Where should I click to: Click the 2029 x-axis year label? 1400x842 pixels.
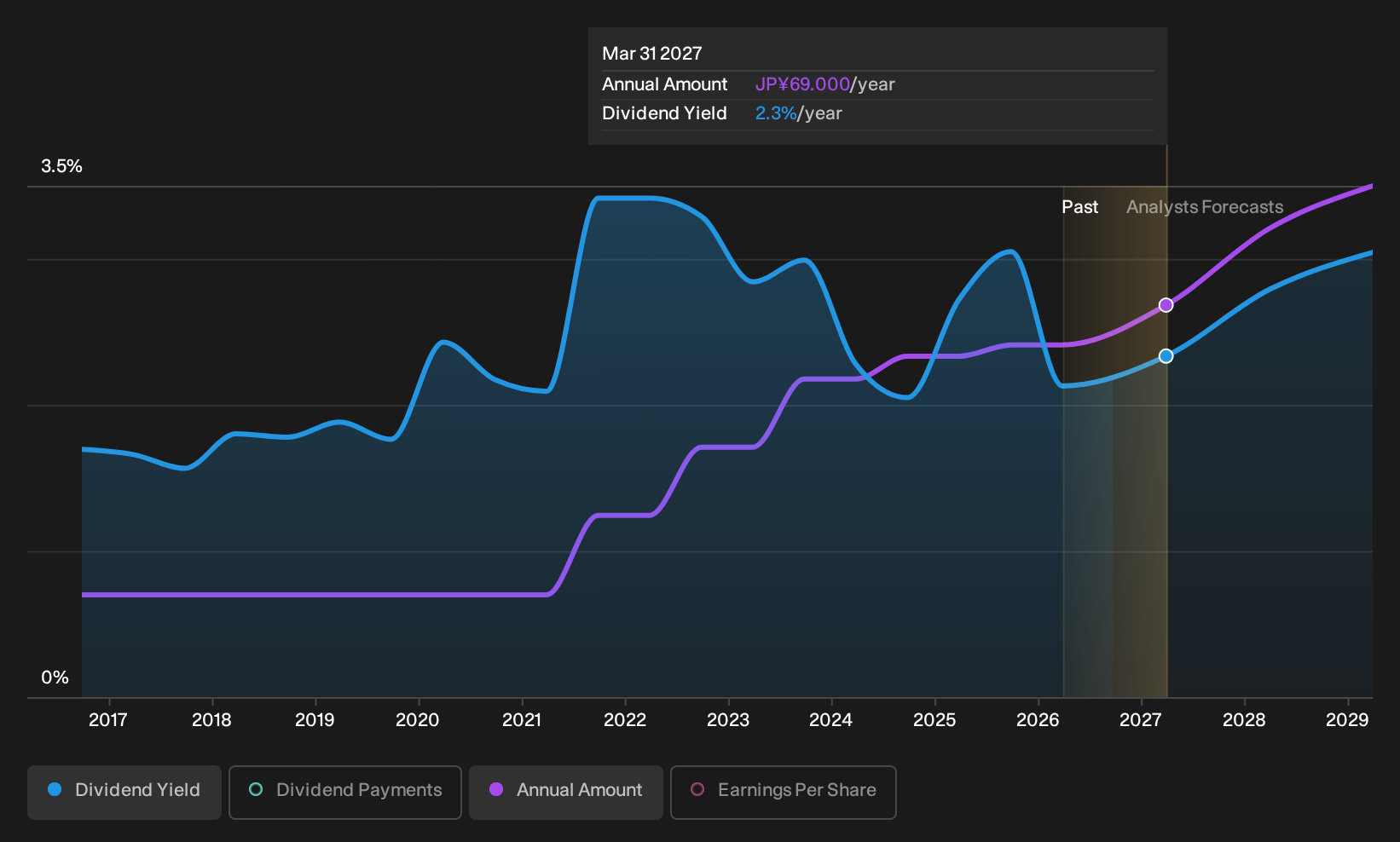1347,720
